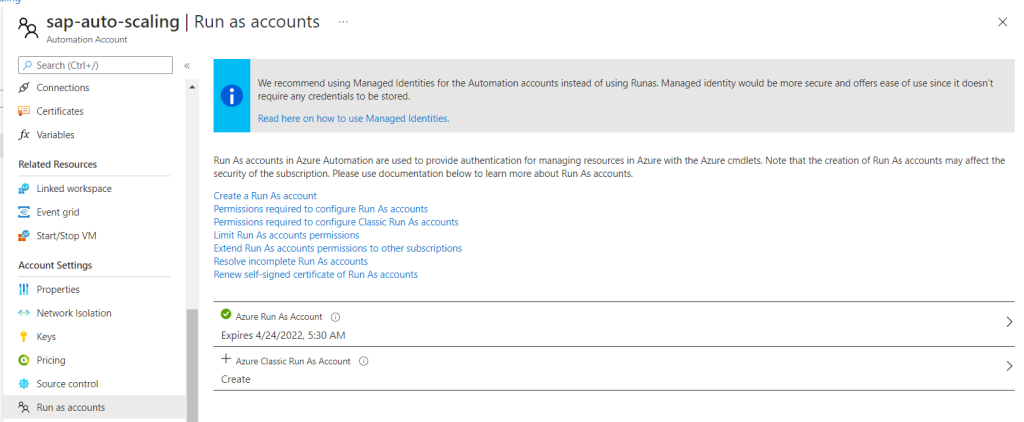Click info icon beside Azure Classic Run As Account

pos(364,361)
